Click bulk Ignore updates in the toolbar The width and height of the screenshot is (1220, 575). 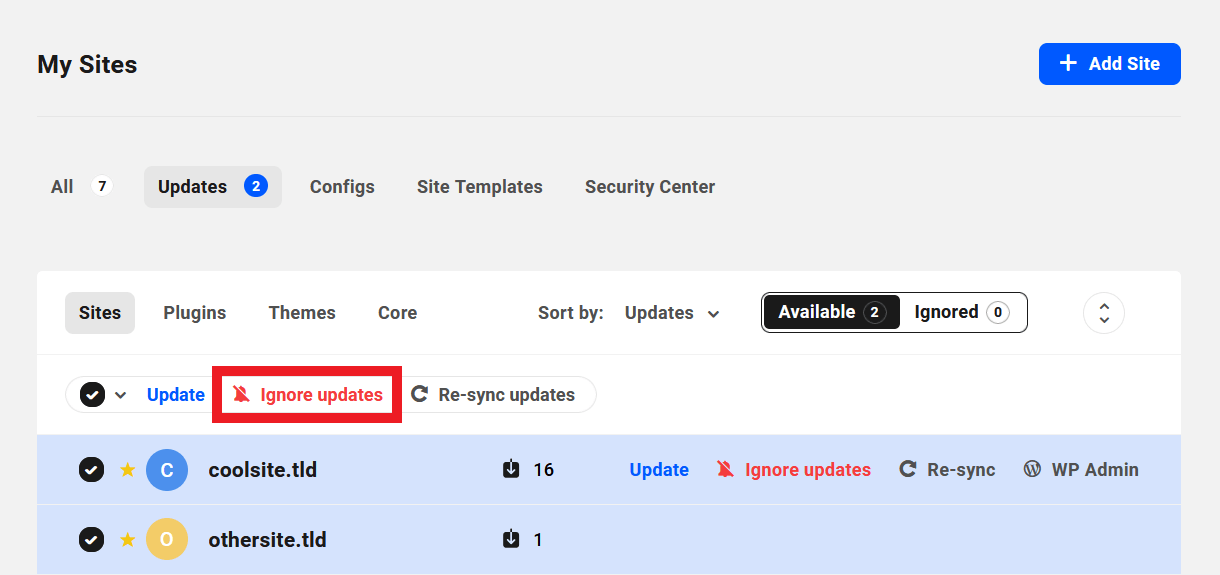[x=307, y=395]
